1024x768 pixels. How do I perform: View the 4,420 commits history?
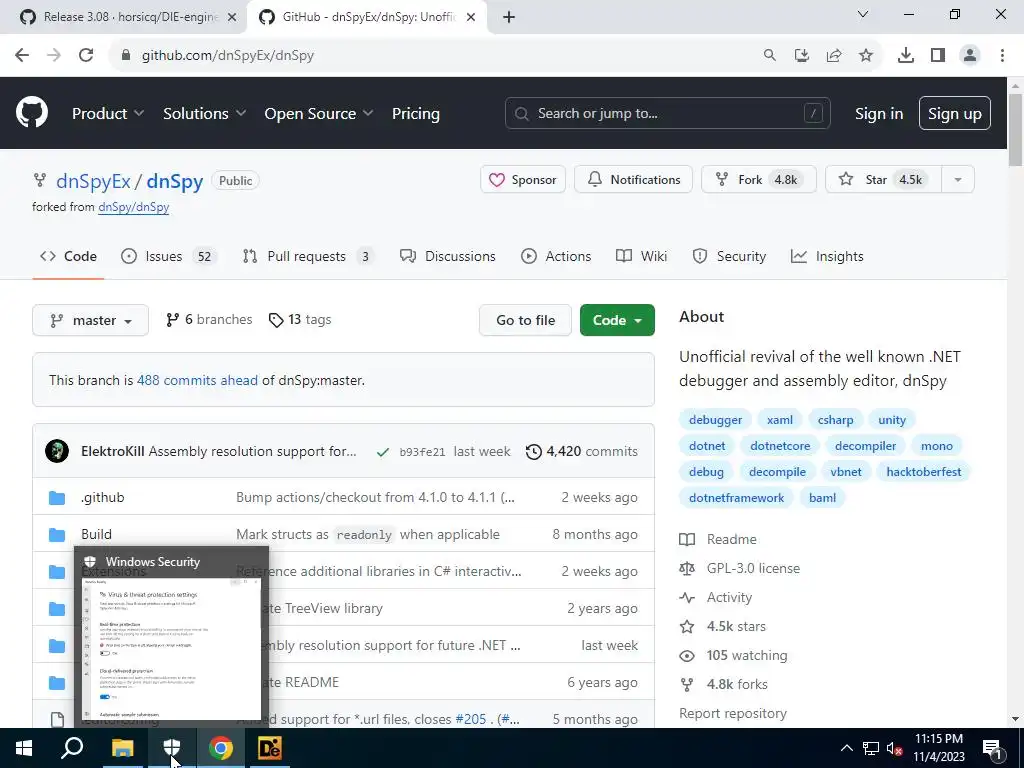(x=581, y=451)
